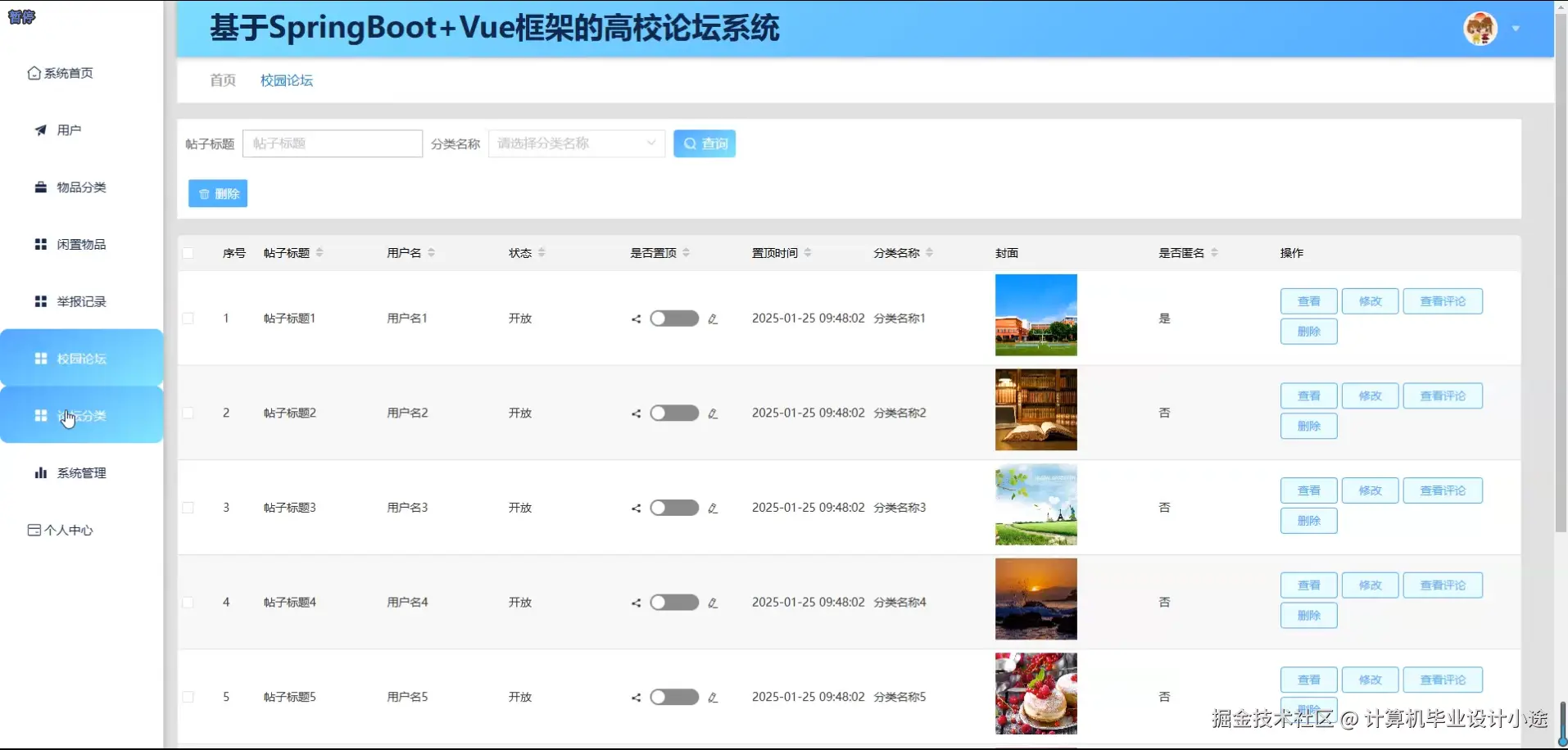The height and width of the screenshot is (750, 1568).
Task: Click the 分类名称 column sort arrows
Action: click(x=931, y=253)
